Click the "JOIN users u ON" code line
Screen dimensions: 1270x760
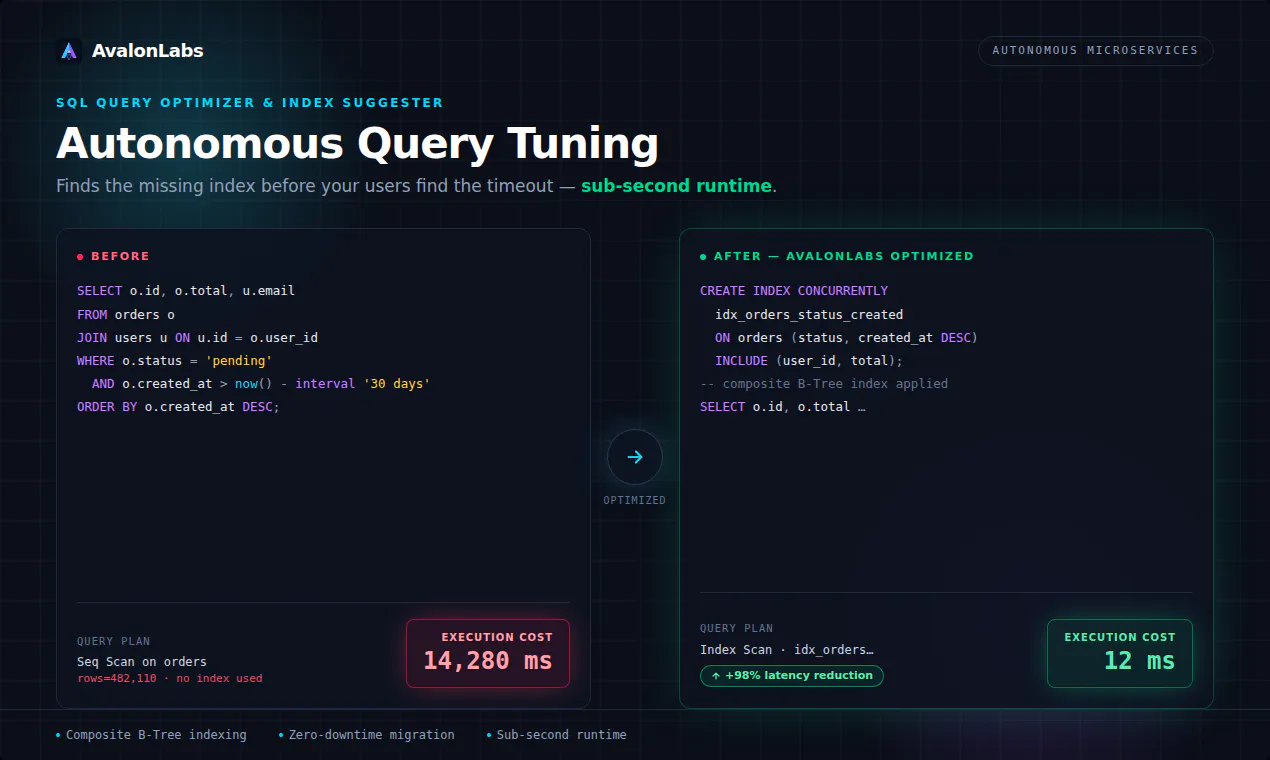tap(198, 338)
